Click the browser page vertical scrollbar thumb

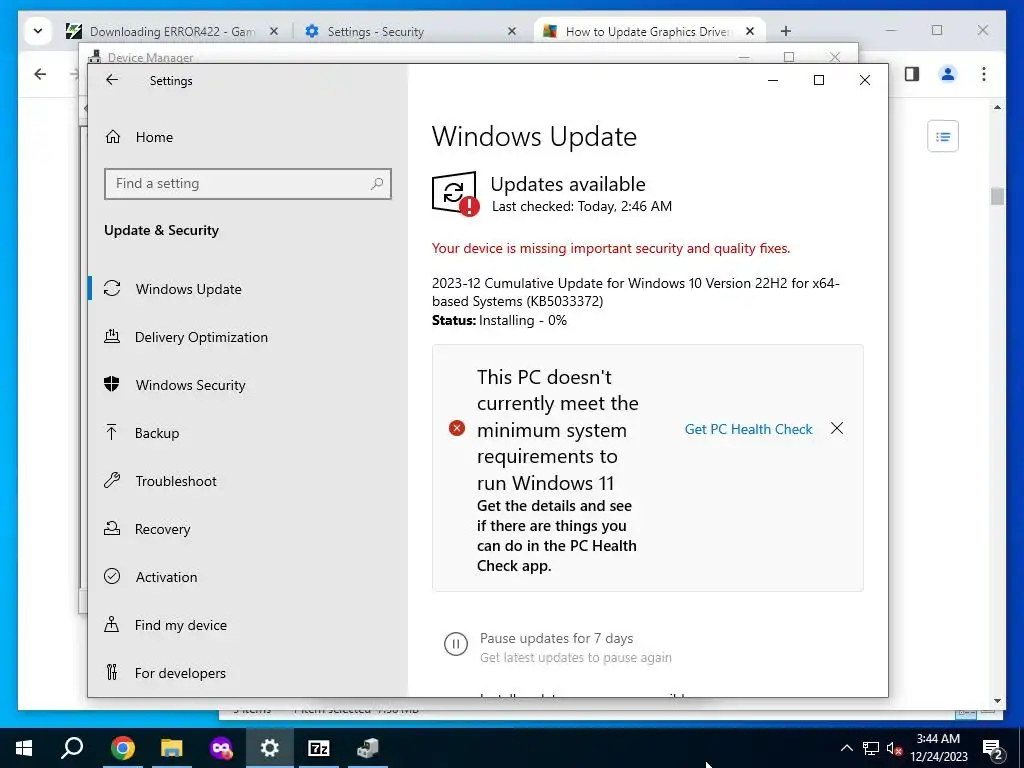pos(997,196)
